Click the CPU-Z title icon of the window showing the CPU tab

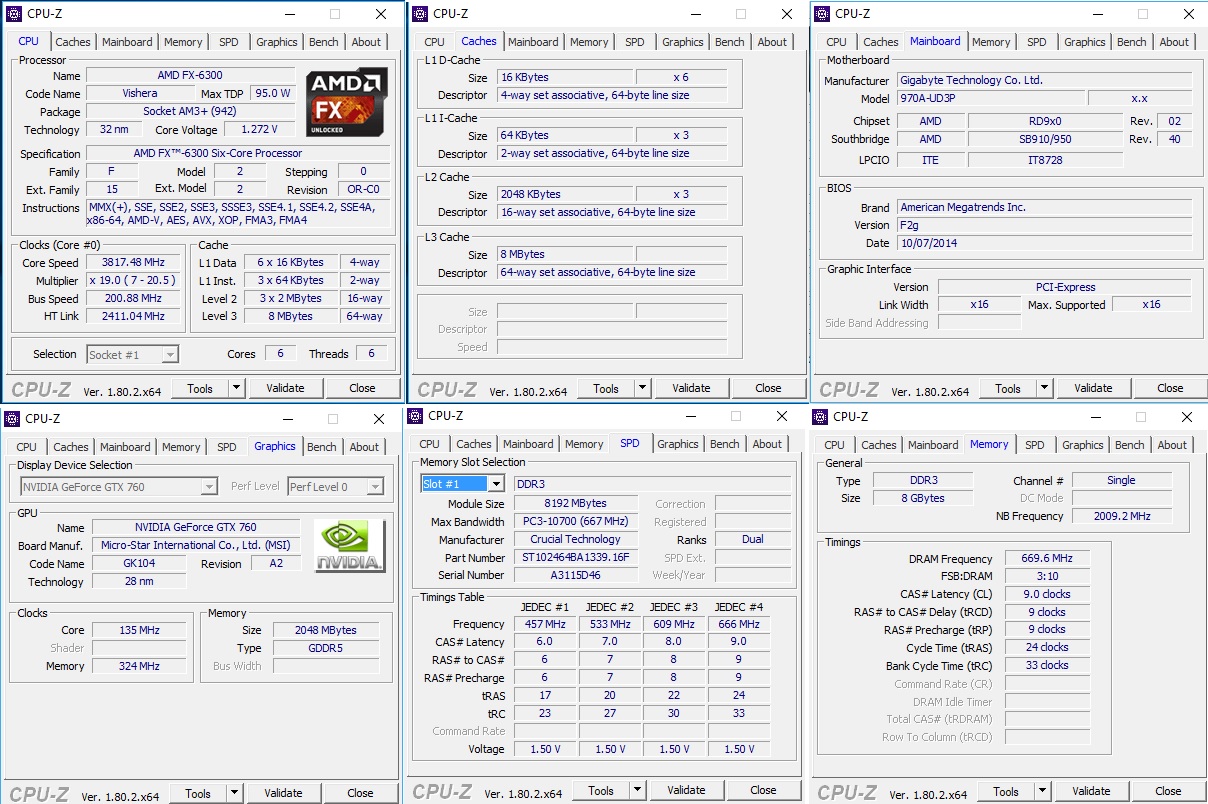coord(12,14)
